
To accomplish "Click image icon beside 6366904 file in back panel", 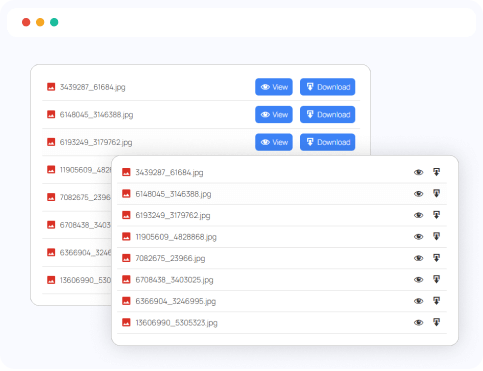I will (x=51, y=252).
